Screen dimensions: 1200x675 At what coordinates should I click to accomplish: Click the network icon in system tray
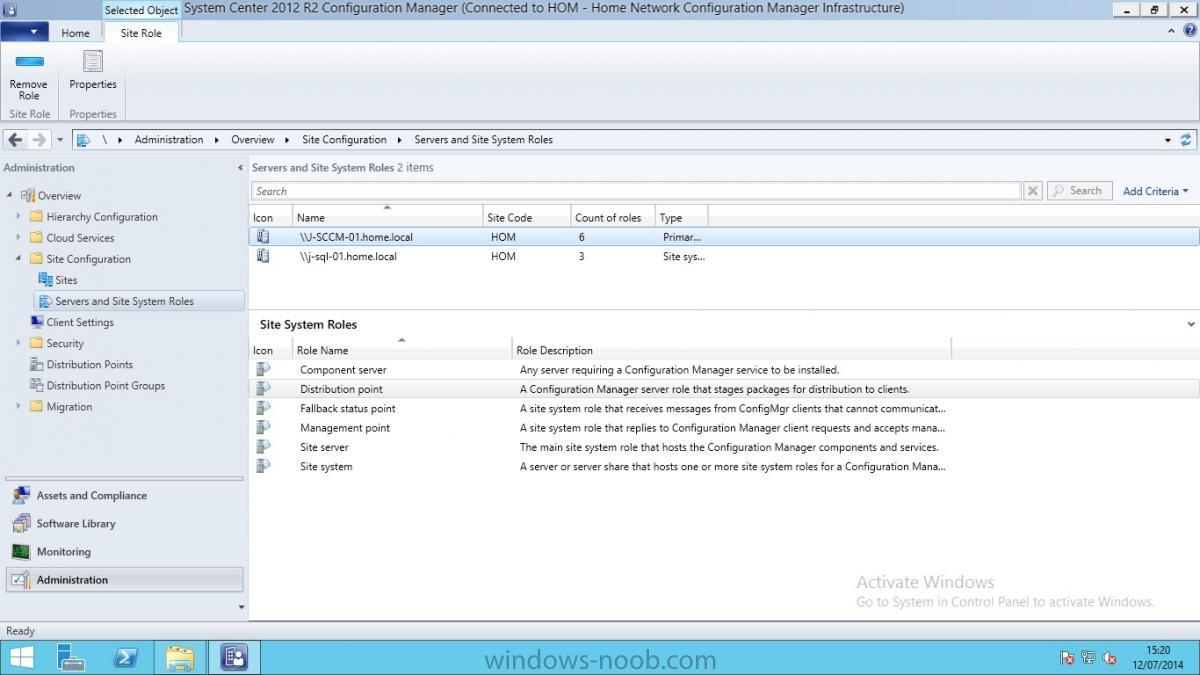coord(1088,658)
